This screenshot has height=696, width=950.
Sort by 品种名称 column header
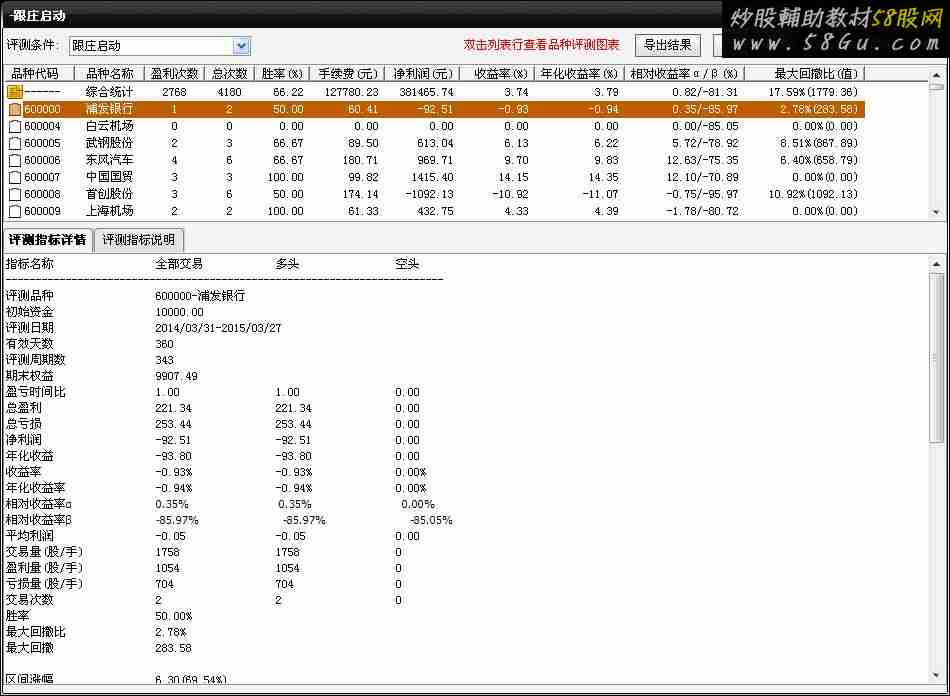click(x=109, y=73)
